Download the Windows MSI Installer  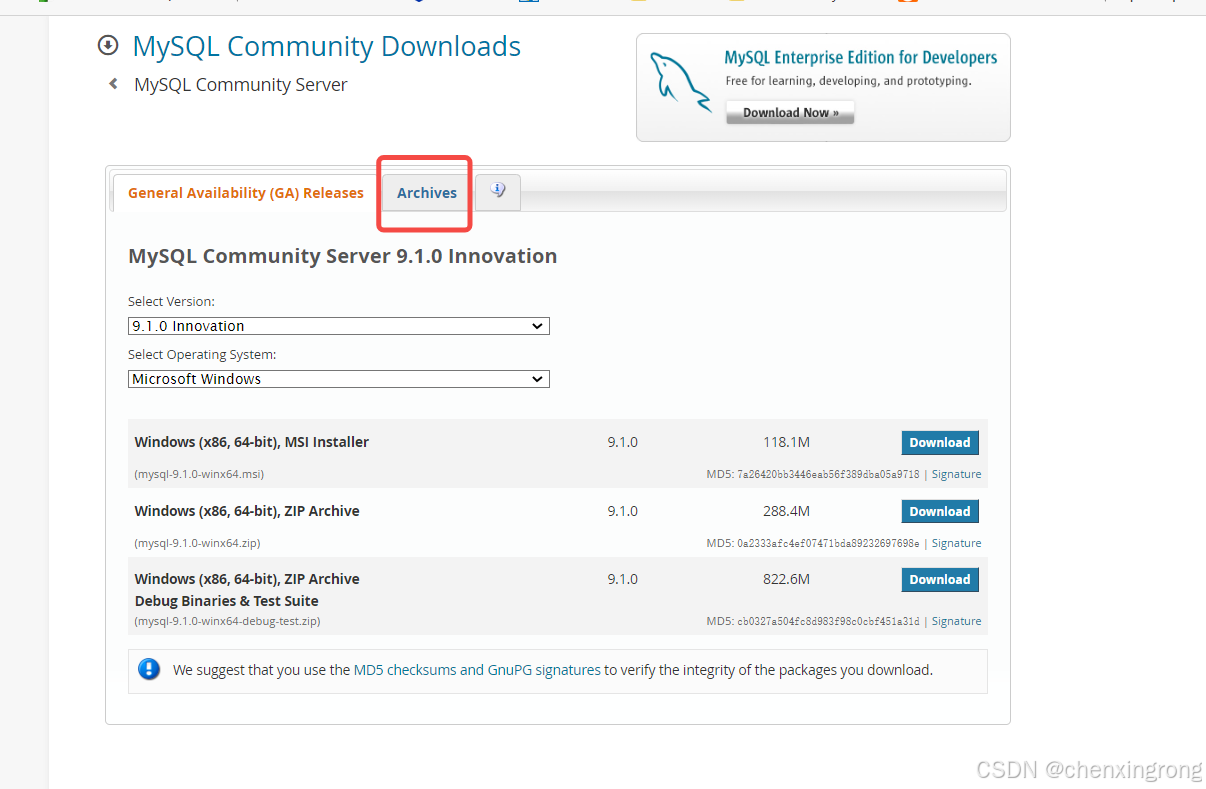click(940, 443)
